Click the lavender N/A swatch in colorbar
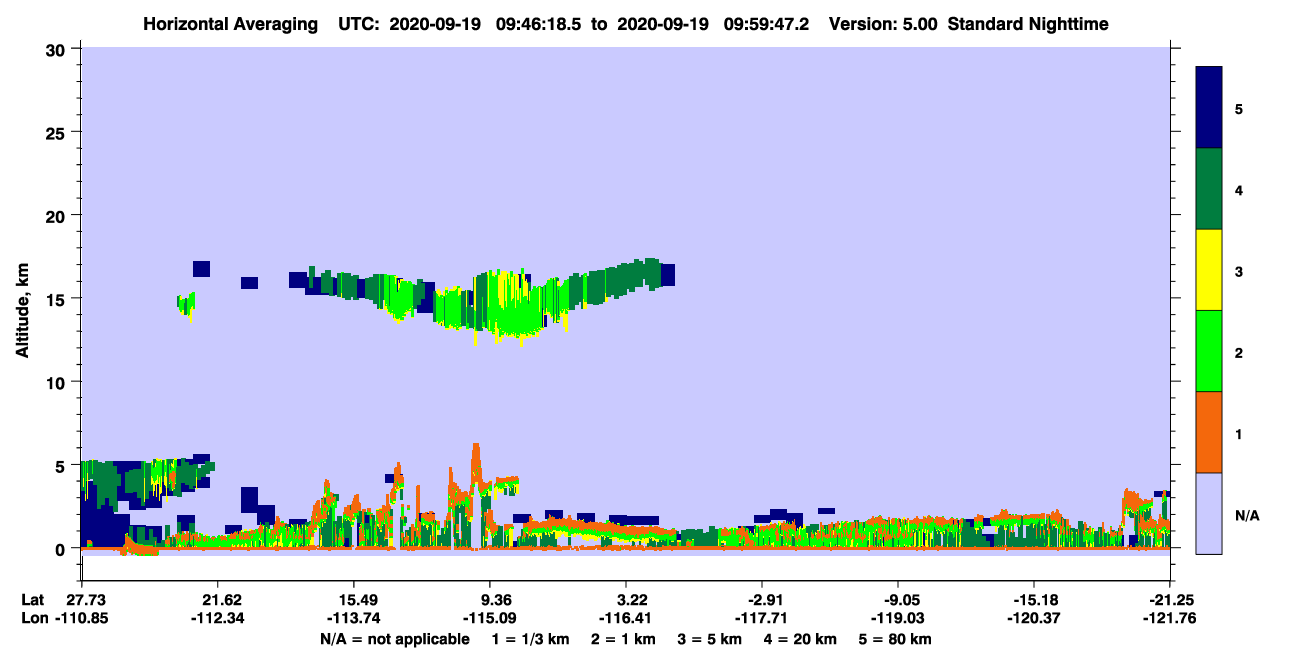The width and height of the screenshot is (1300, 667). [1209, 513]
